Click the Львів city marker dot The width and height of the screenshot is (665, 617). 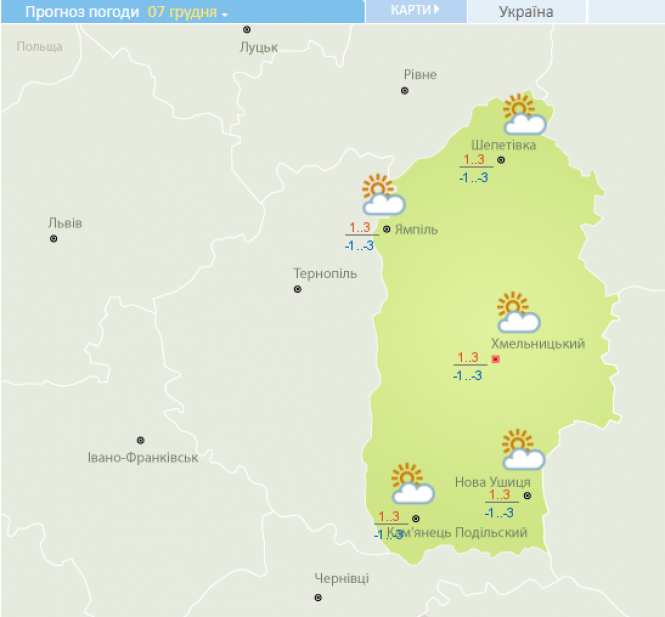(54, 239)
